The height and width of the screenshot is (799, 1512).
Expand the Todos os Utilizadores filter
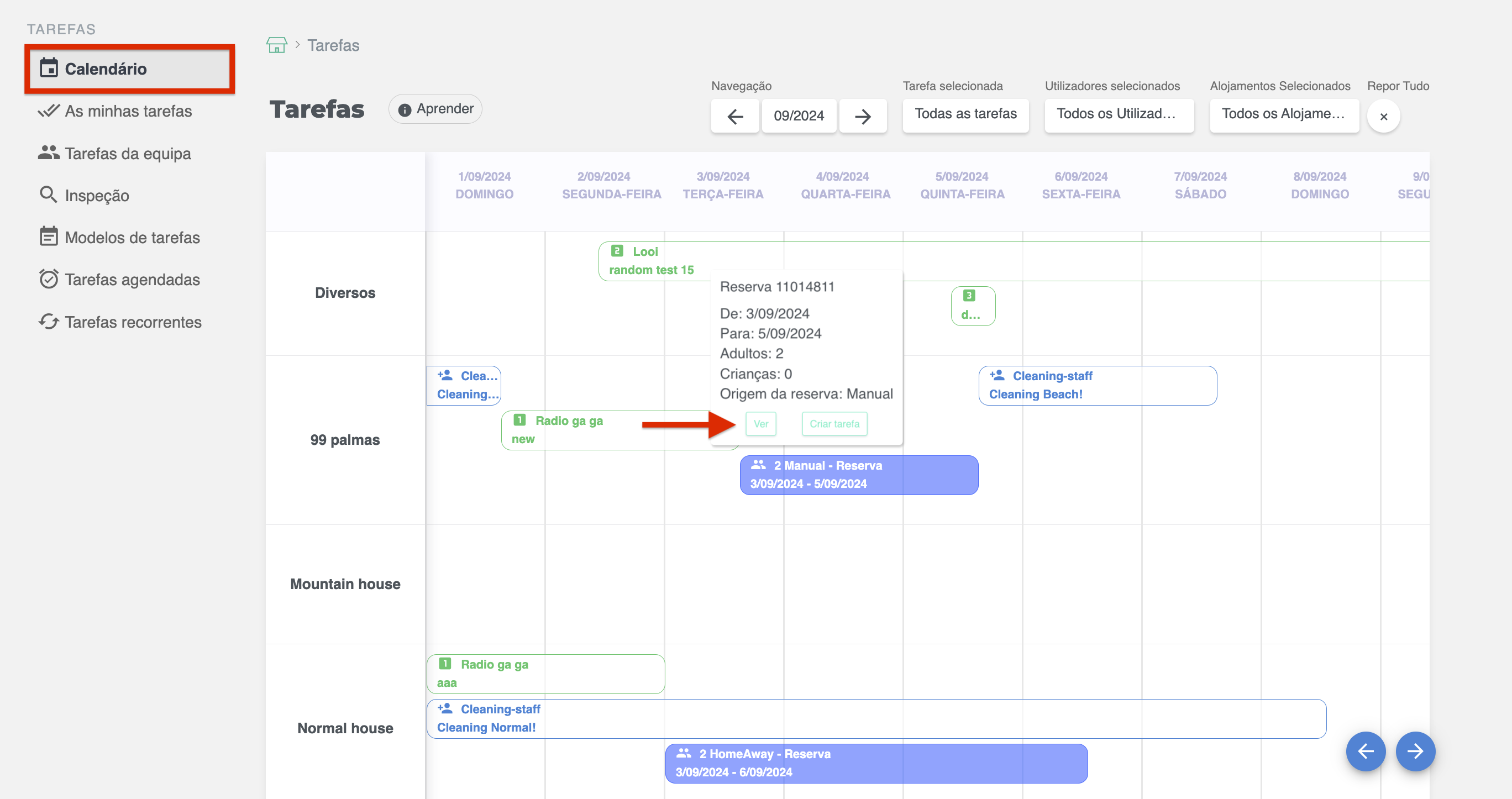pos(1118,114)
